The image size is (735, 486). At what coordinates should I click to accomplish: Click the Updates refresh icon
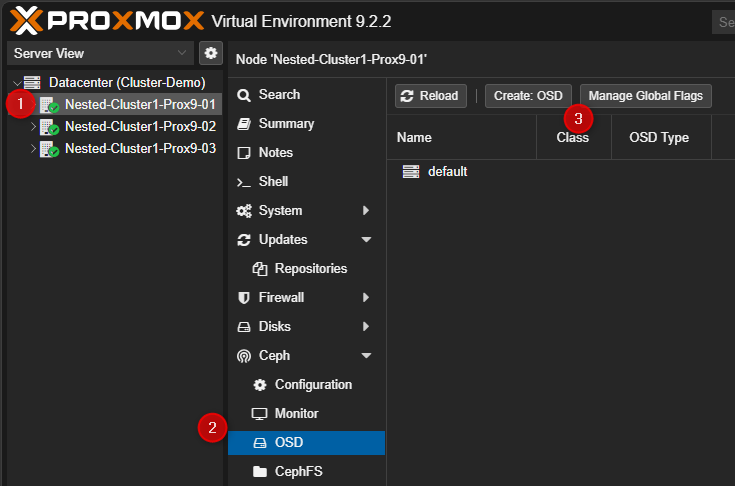[x=244, y=240]
